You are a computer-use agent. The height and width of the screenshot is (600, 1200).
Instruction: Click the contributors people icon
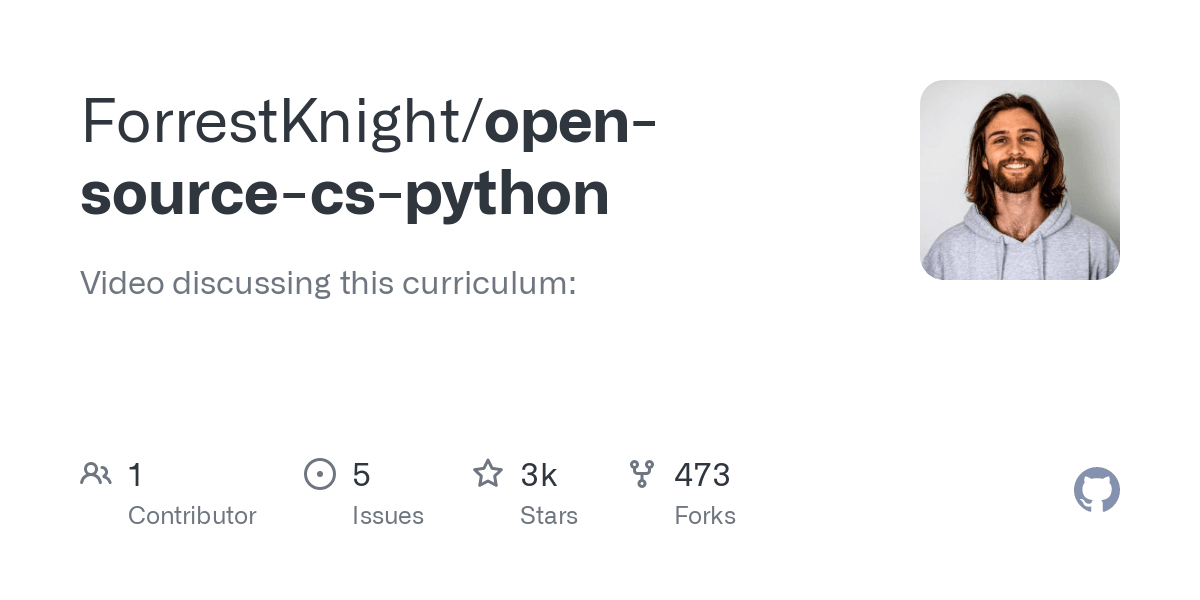[x=96, y=473]
